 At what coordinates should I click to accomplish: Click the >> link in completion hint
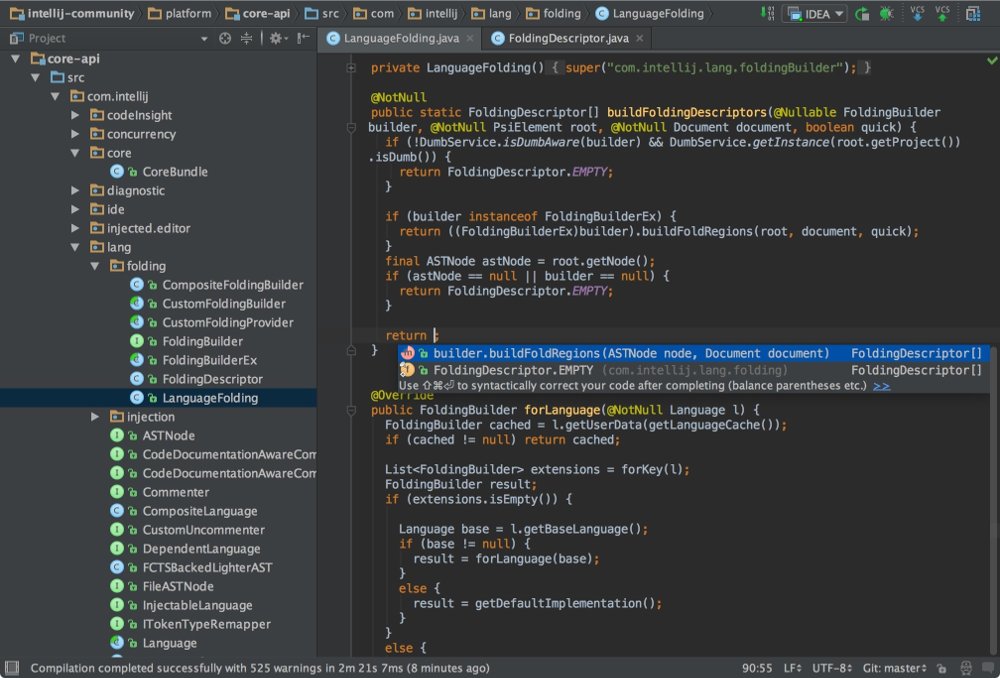click(x=881, y=386)
